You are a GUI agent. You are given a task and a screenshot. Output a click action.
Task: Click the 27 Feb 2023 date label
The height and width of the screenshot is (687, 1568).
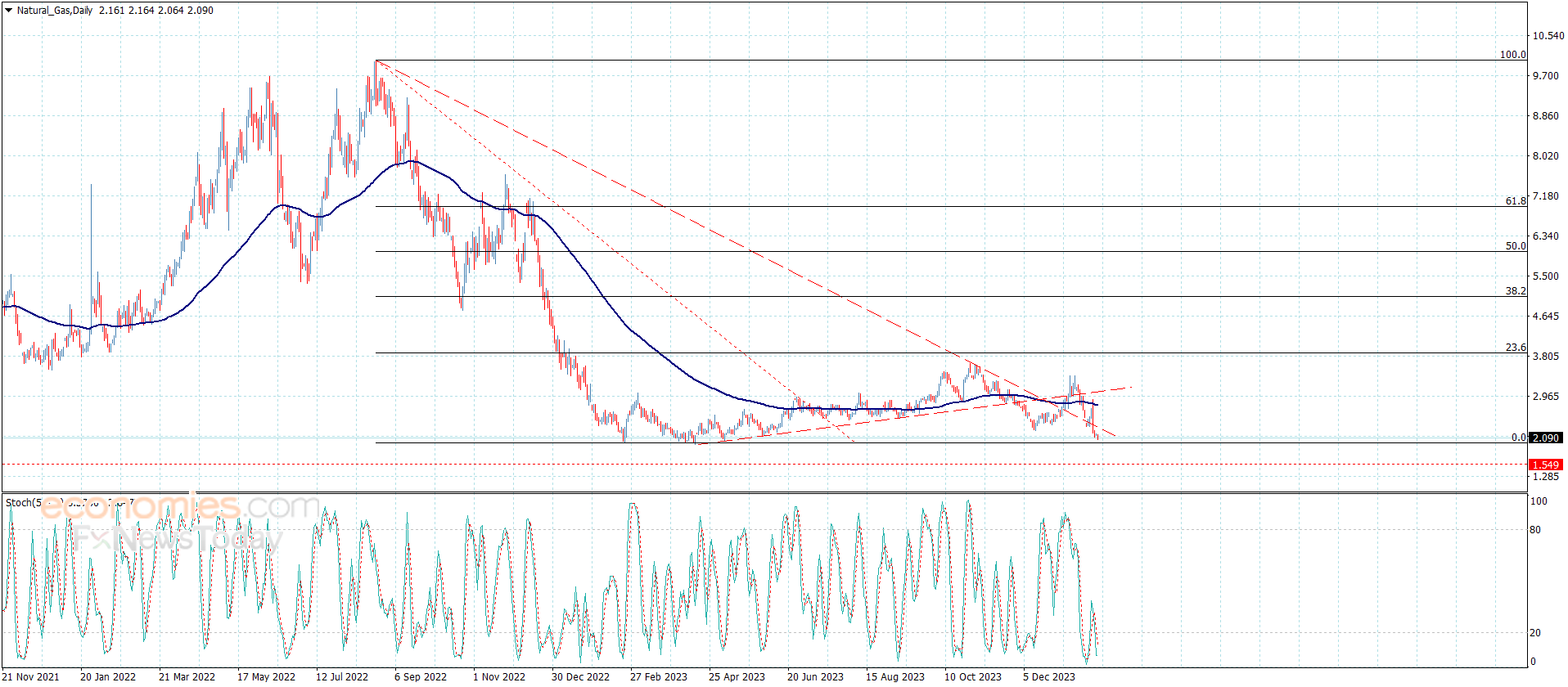coord(659,676)
